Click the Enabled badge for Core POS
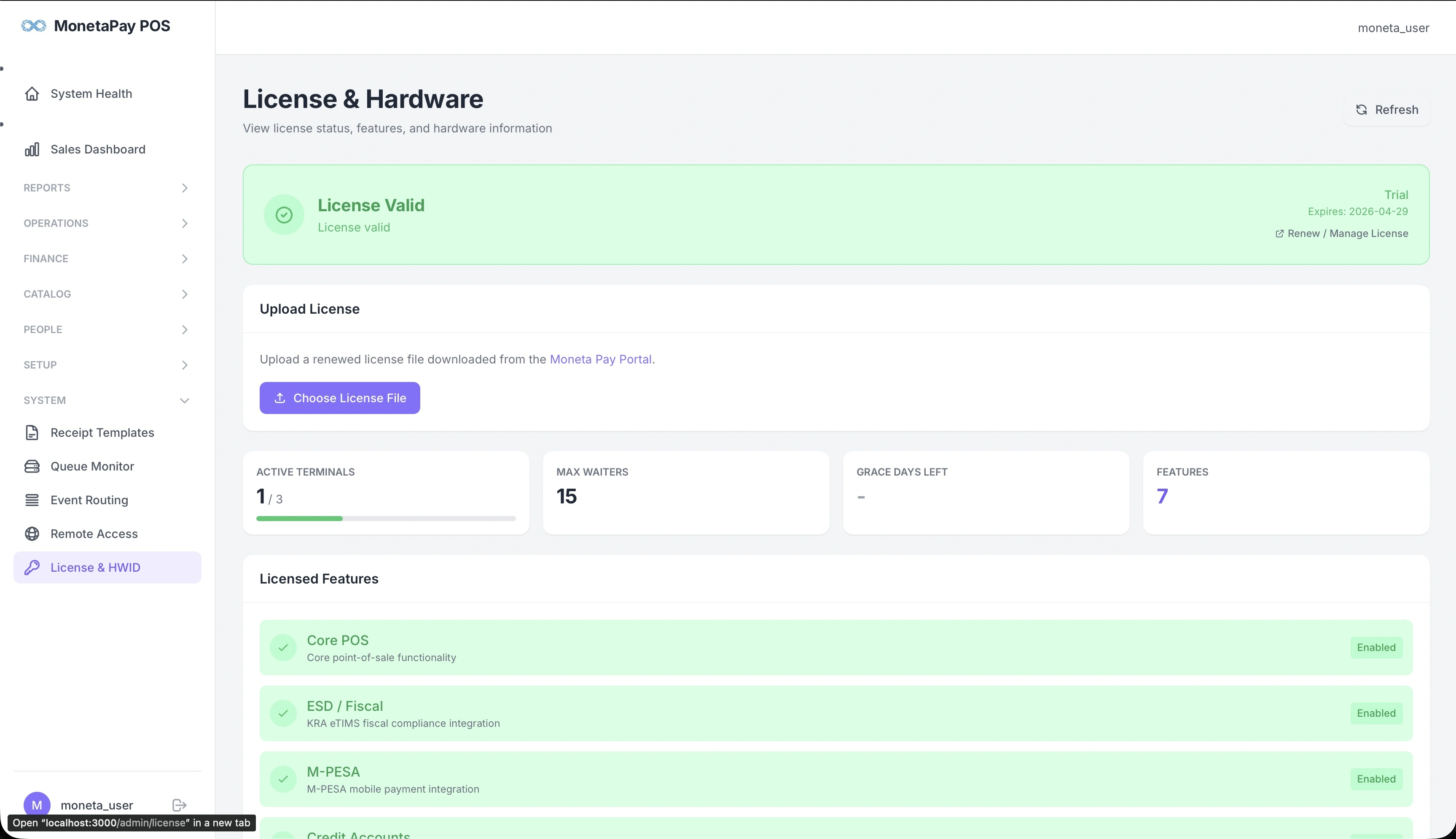The width and height of the screenshot is (1456, 839). [1376, 648]
